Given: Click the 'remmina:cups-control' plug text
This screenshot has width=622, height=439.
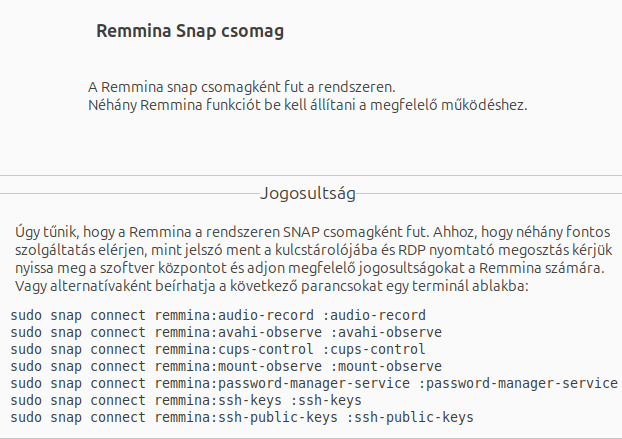Looking at the screenshot, I should pos(234,349).
